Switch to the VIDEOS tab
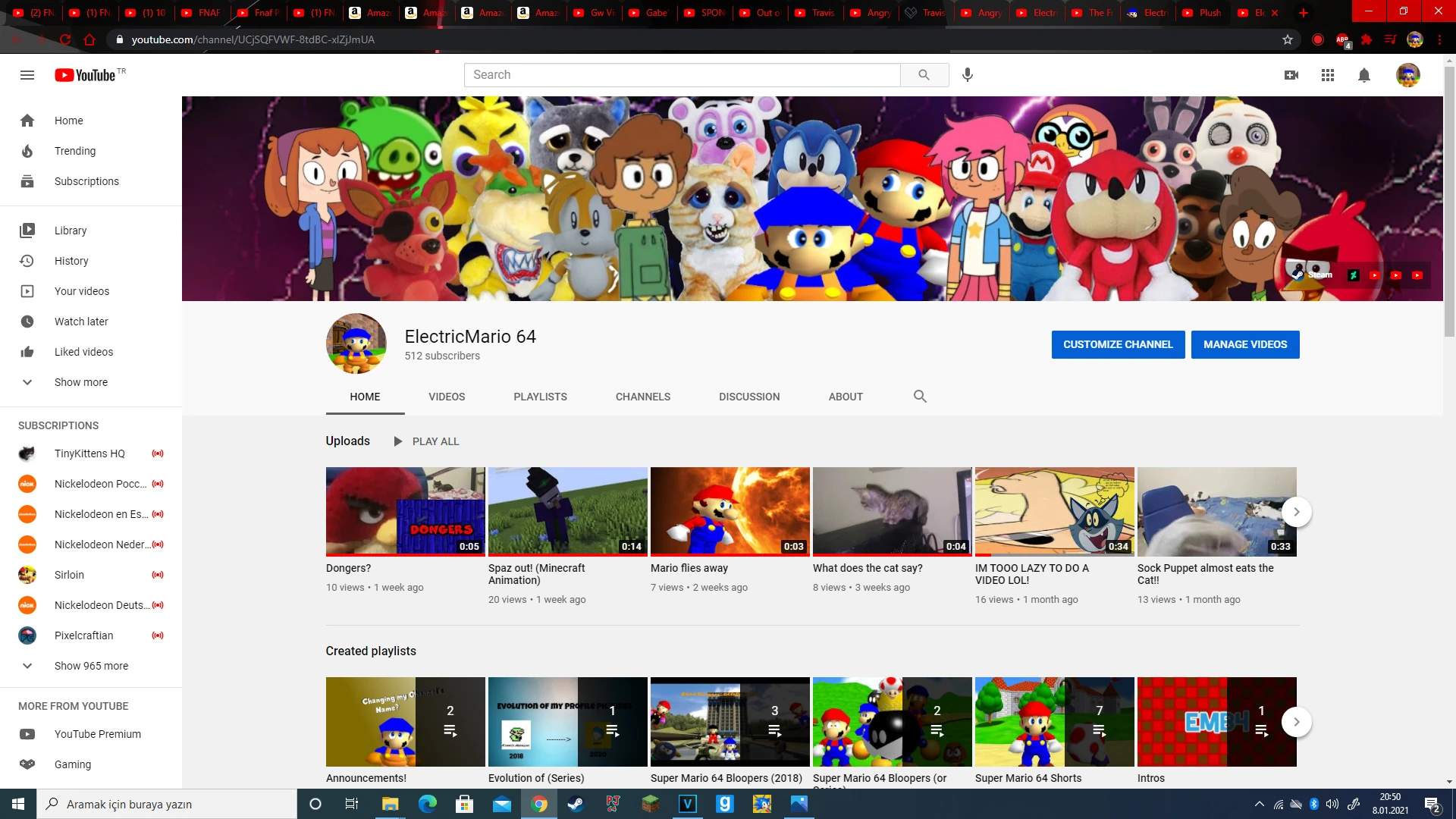The width and height of the screenshot is (1456, 819). coord(446,397)
